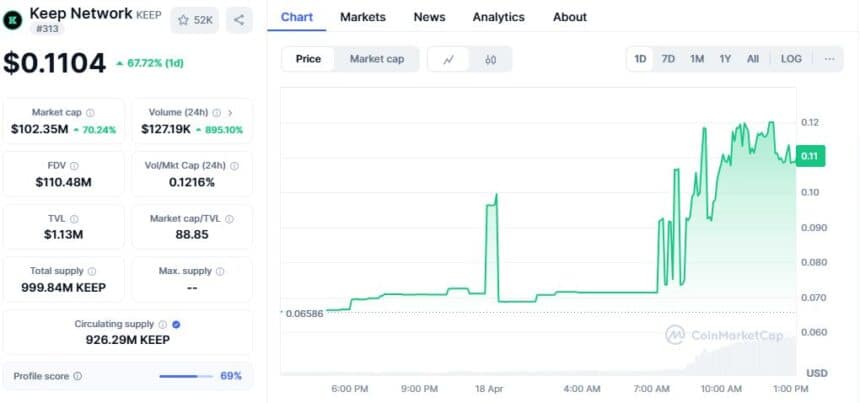Set chart range to All

[753, 59]
